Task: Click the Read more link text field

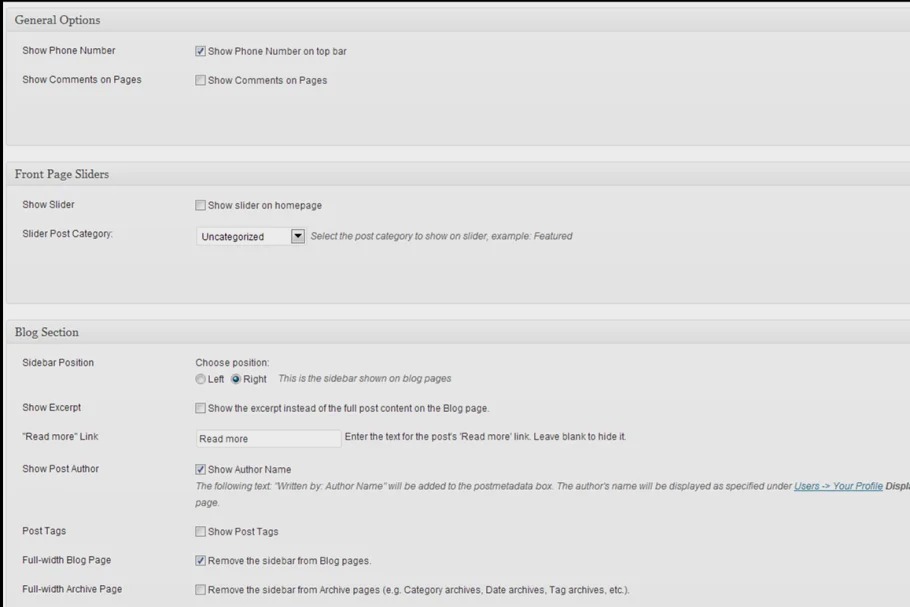Action: [268, 438]
